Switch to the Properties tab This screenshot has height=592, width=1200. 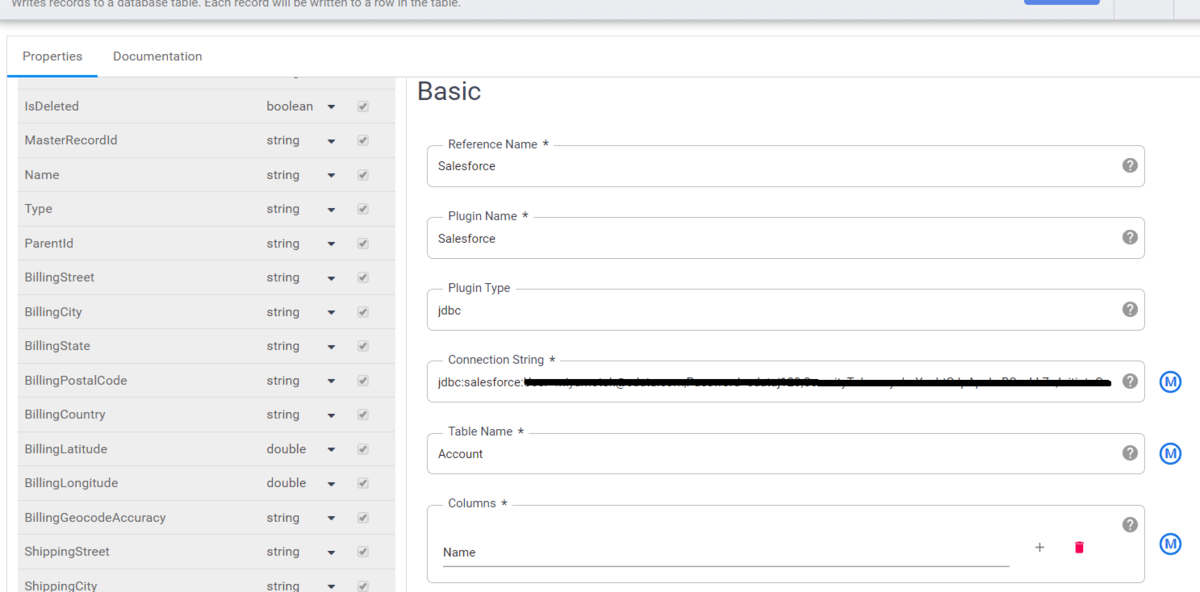click(52, 56)
